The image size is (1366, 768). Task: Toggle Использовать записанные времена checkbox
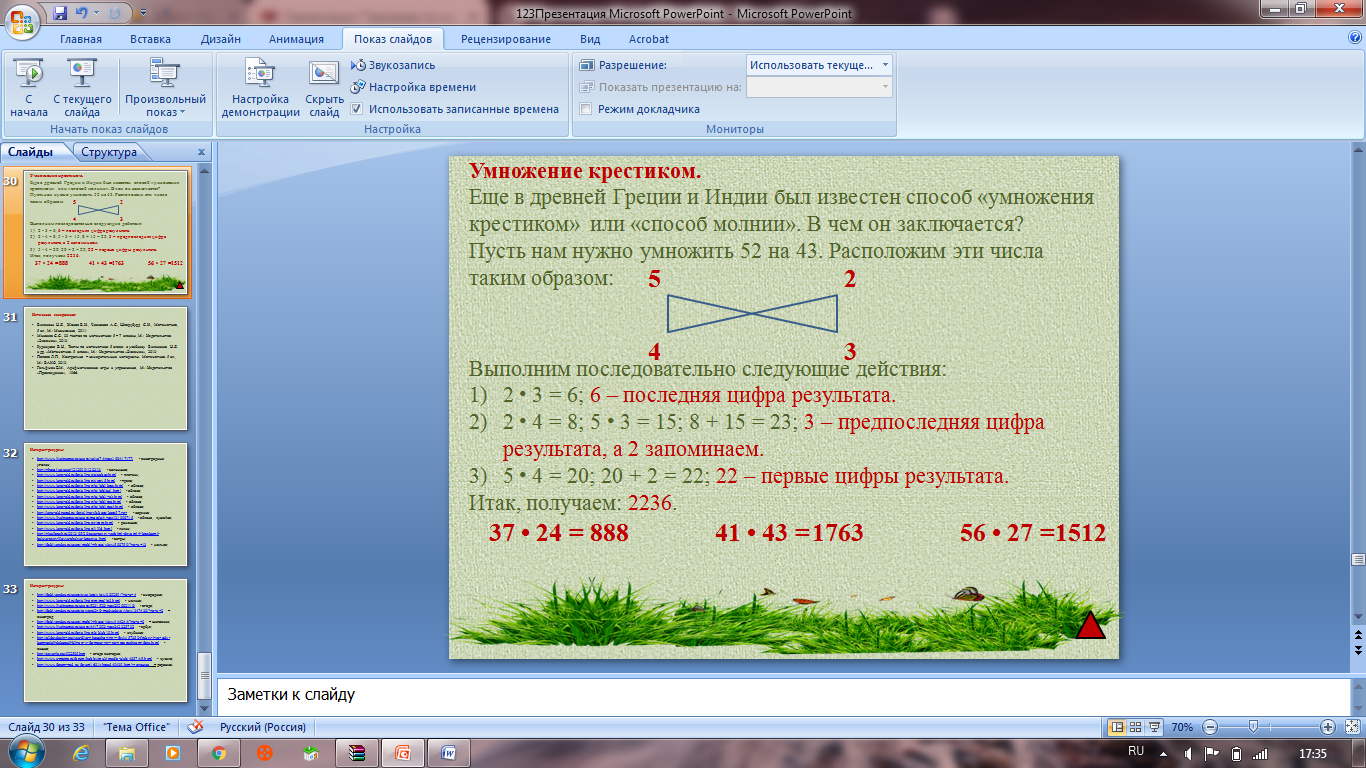pyautogui.click(x=358, y=109)
